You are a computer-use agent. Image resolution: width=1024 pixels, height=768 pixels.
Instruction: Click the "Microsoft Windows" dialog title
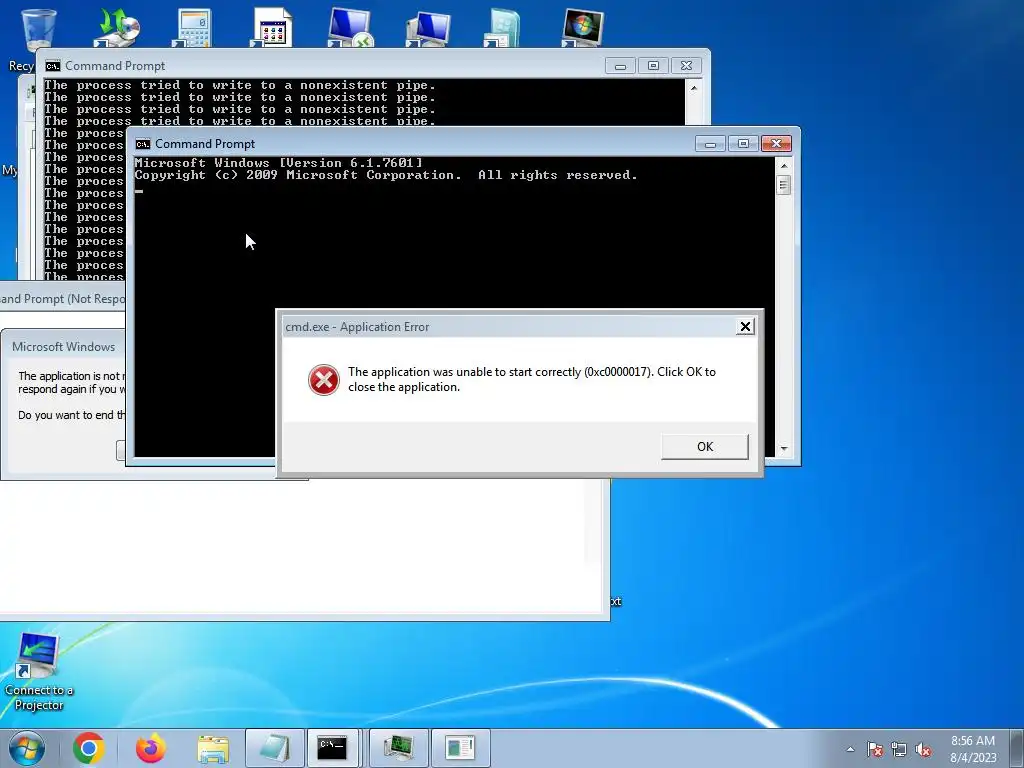[63, 347]
